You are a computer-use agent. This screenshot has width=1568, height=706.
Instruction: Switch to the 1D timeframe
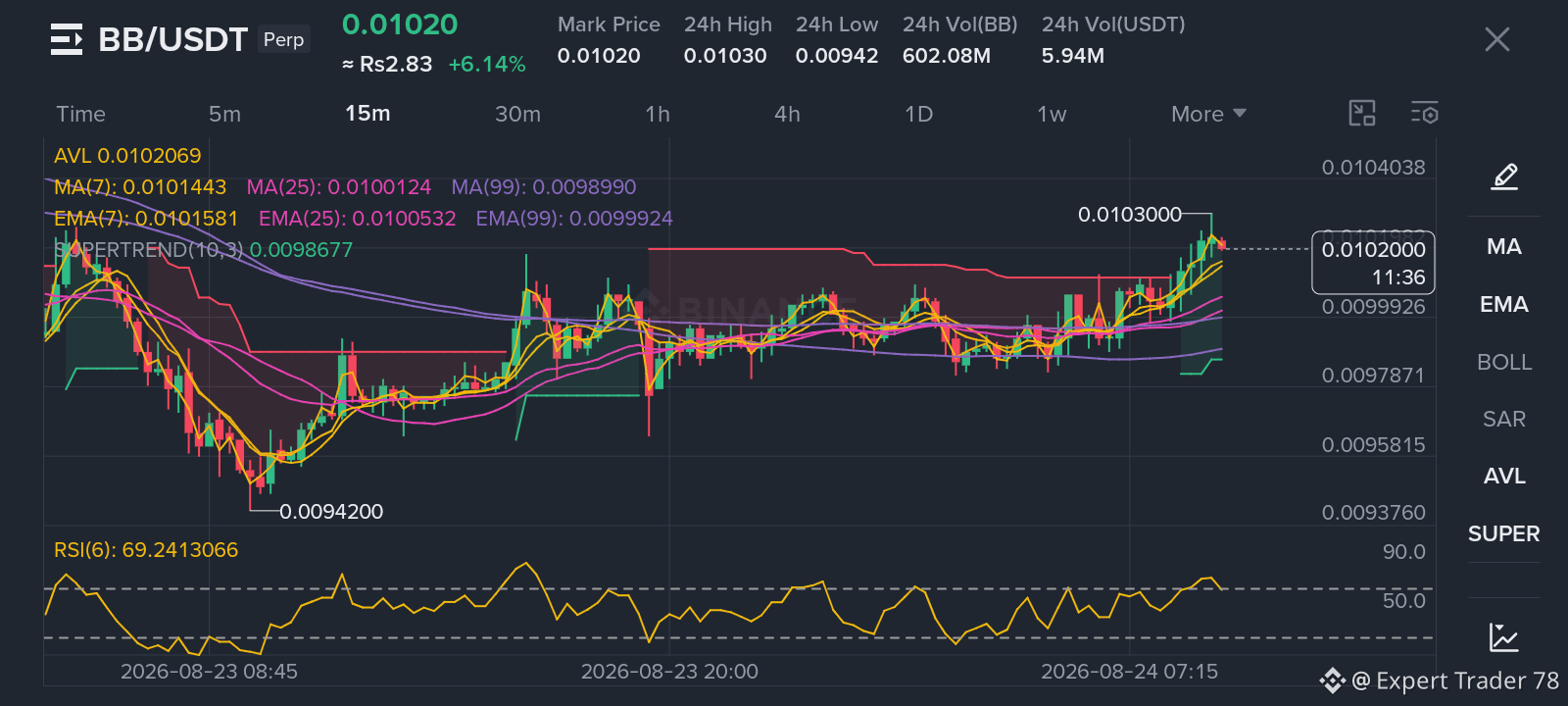point(918,114)
